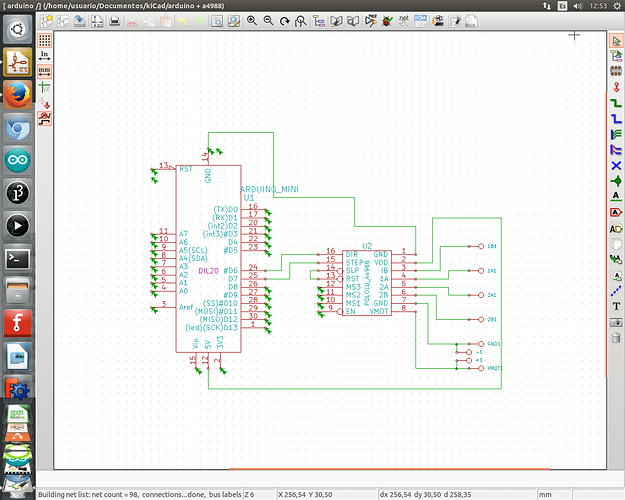Image resolution: width=625 pixels, height=500 pixels.
Task: Select the Place component tool
Action: pyautogui.click(x=616, y=72)
